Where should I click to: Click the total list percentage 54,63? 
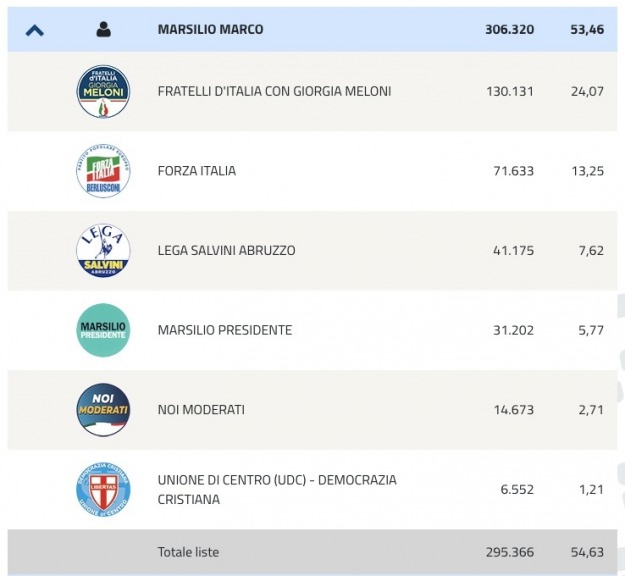click(587, 552)
